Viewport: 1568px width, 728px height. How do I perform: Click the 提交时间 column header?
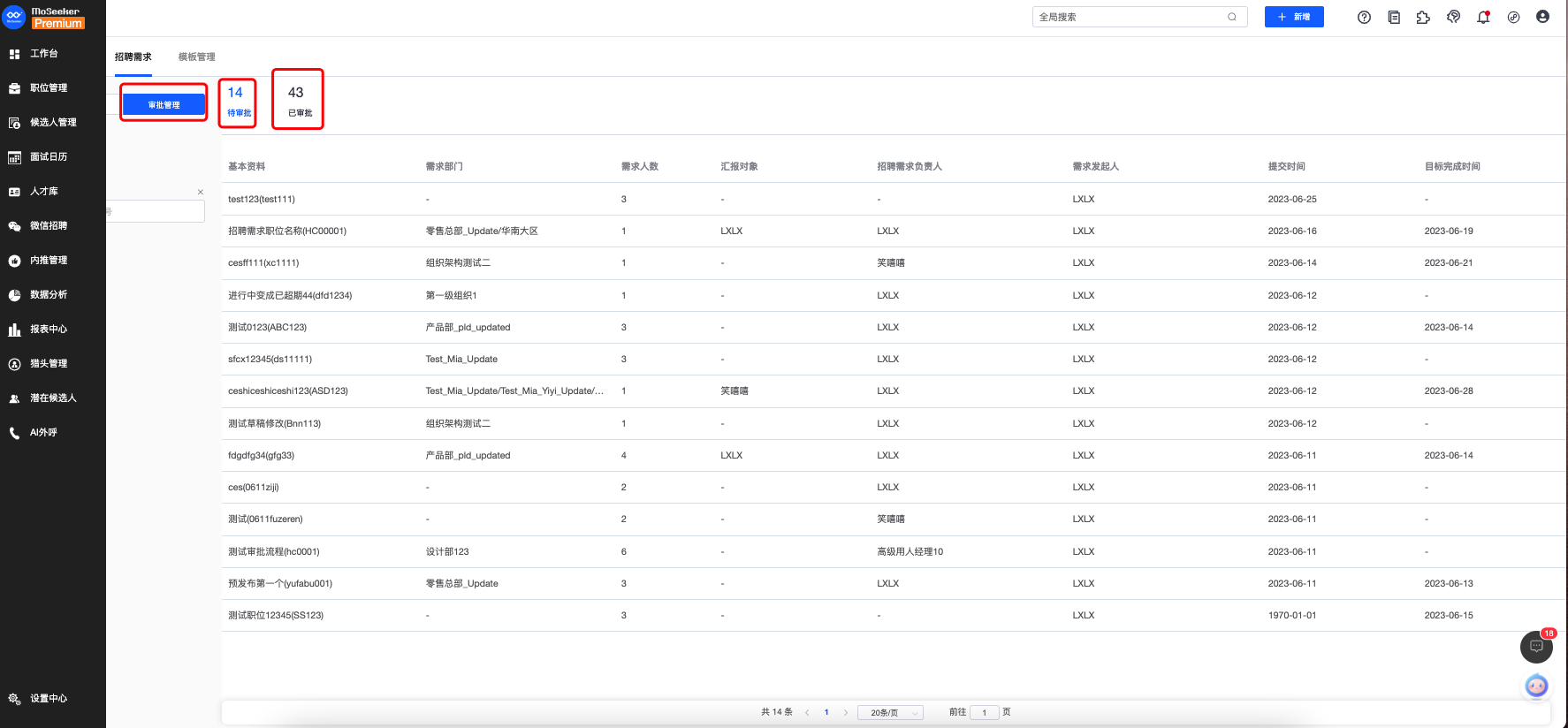click(x=1286, y=167)
